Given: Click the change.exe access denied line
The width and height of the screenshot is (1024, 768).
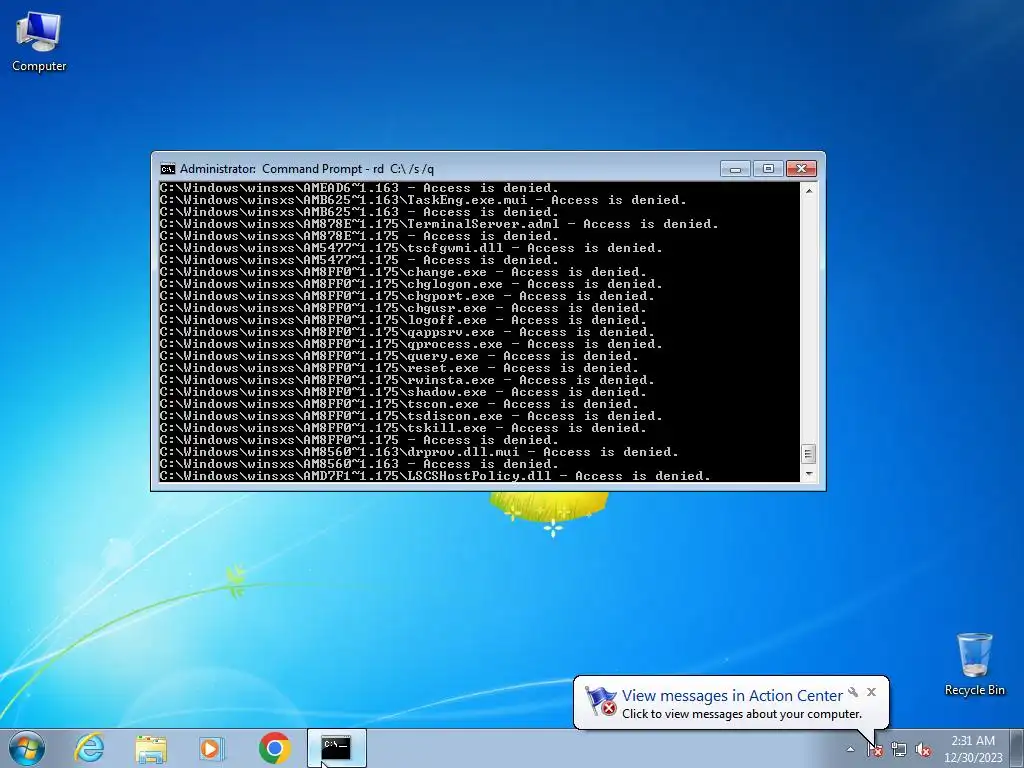Looking at the screenshot, I should [x=403, y=272].
